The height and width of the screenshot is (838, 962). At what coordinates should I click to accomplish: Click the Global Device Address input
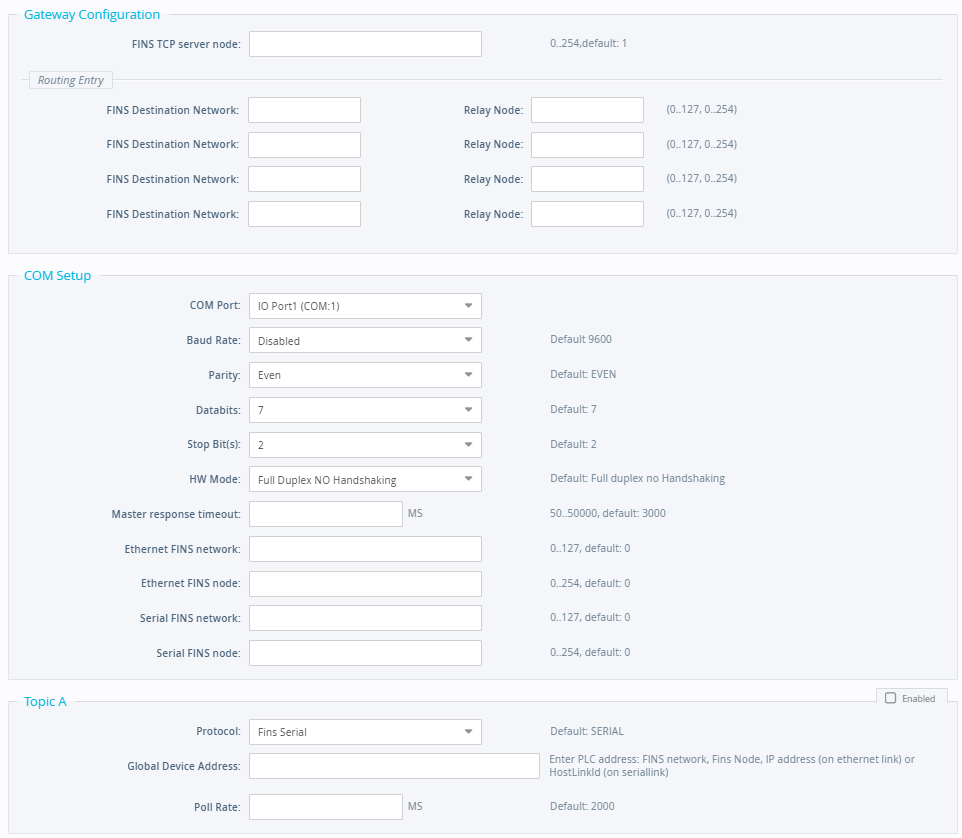(394, 765)
